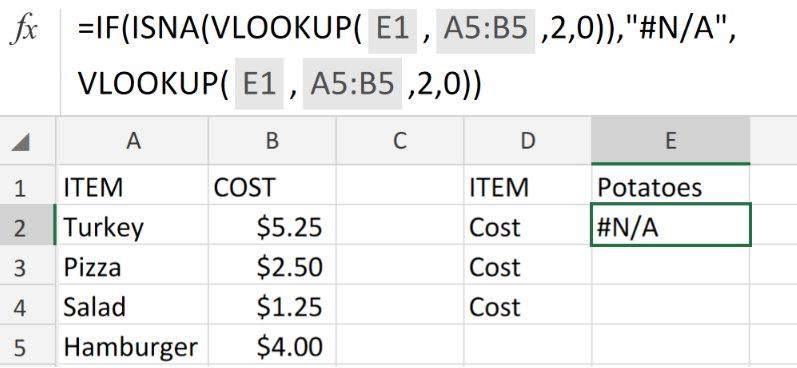Select the Potatoes cell
The image size is (797, 368).
coord(670,187)
